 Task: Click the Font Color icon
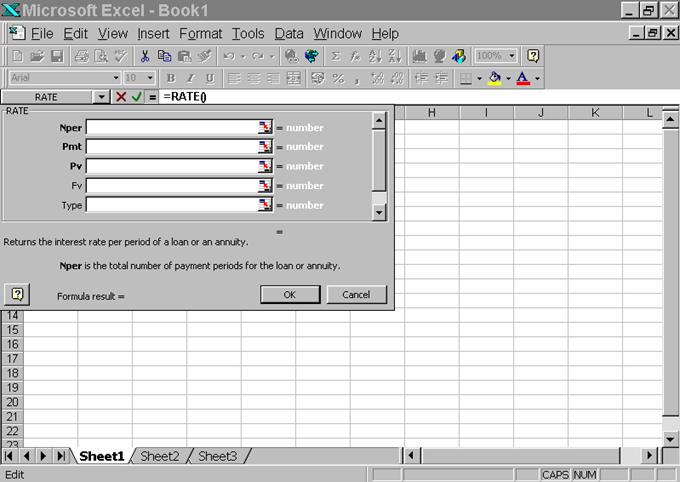point(522,78)
